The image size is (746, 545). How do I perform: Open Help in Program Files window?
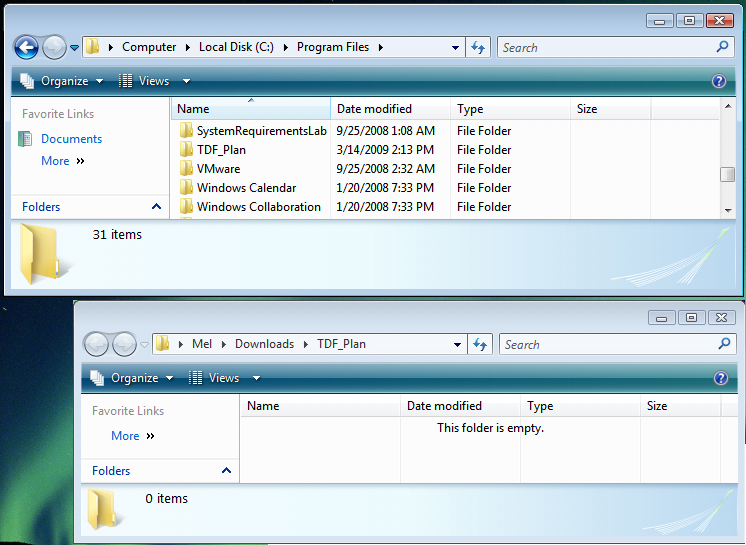(719, 81)
